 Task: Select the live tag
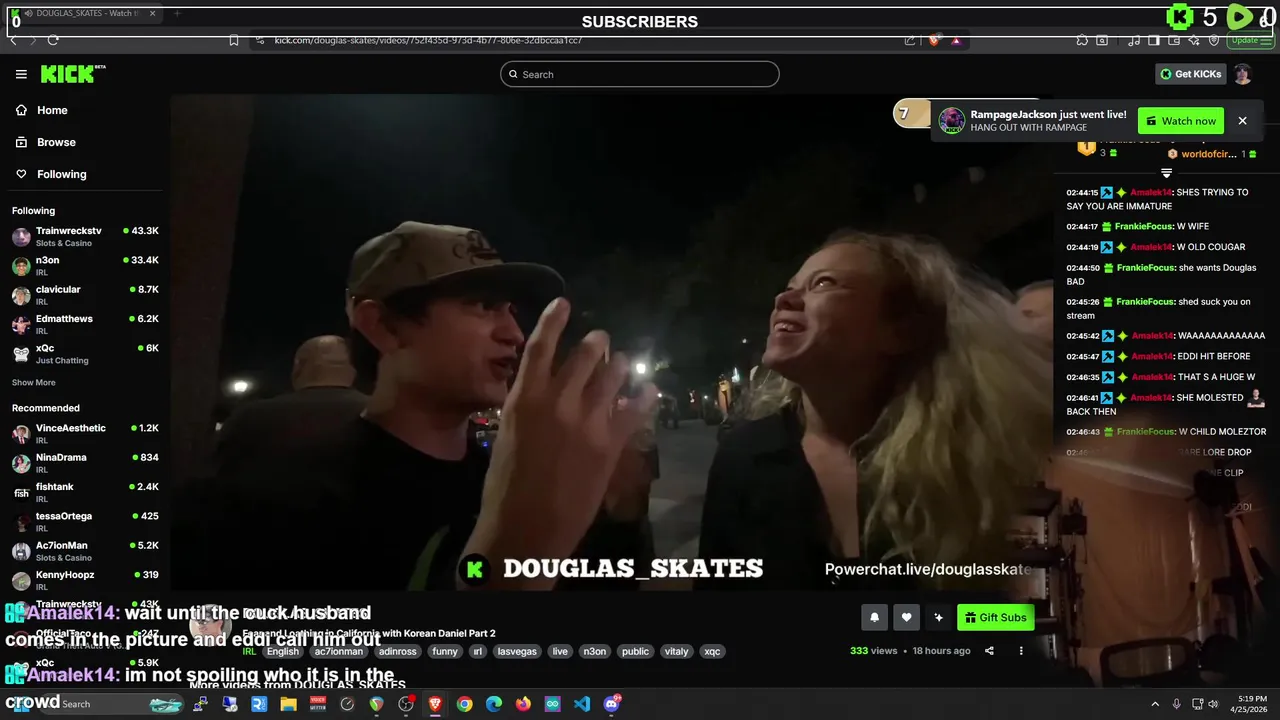(x=560, y=651)
